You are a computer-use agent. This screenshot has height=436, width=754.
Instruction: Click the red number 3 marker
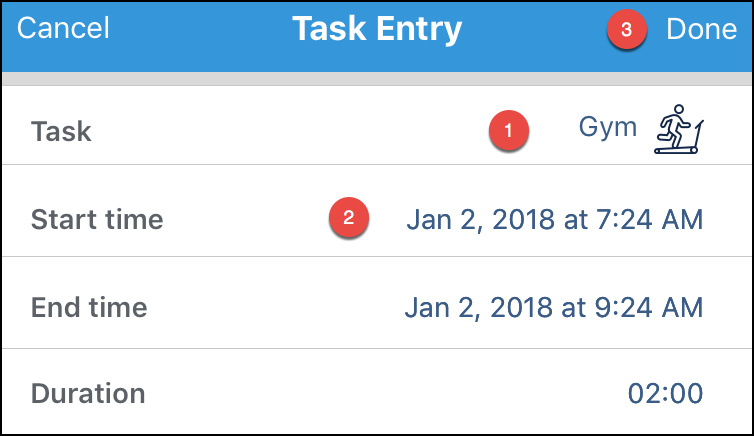[626, 29]
